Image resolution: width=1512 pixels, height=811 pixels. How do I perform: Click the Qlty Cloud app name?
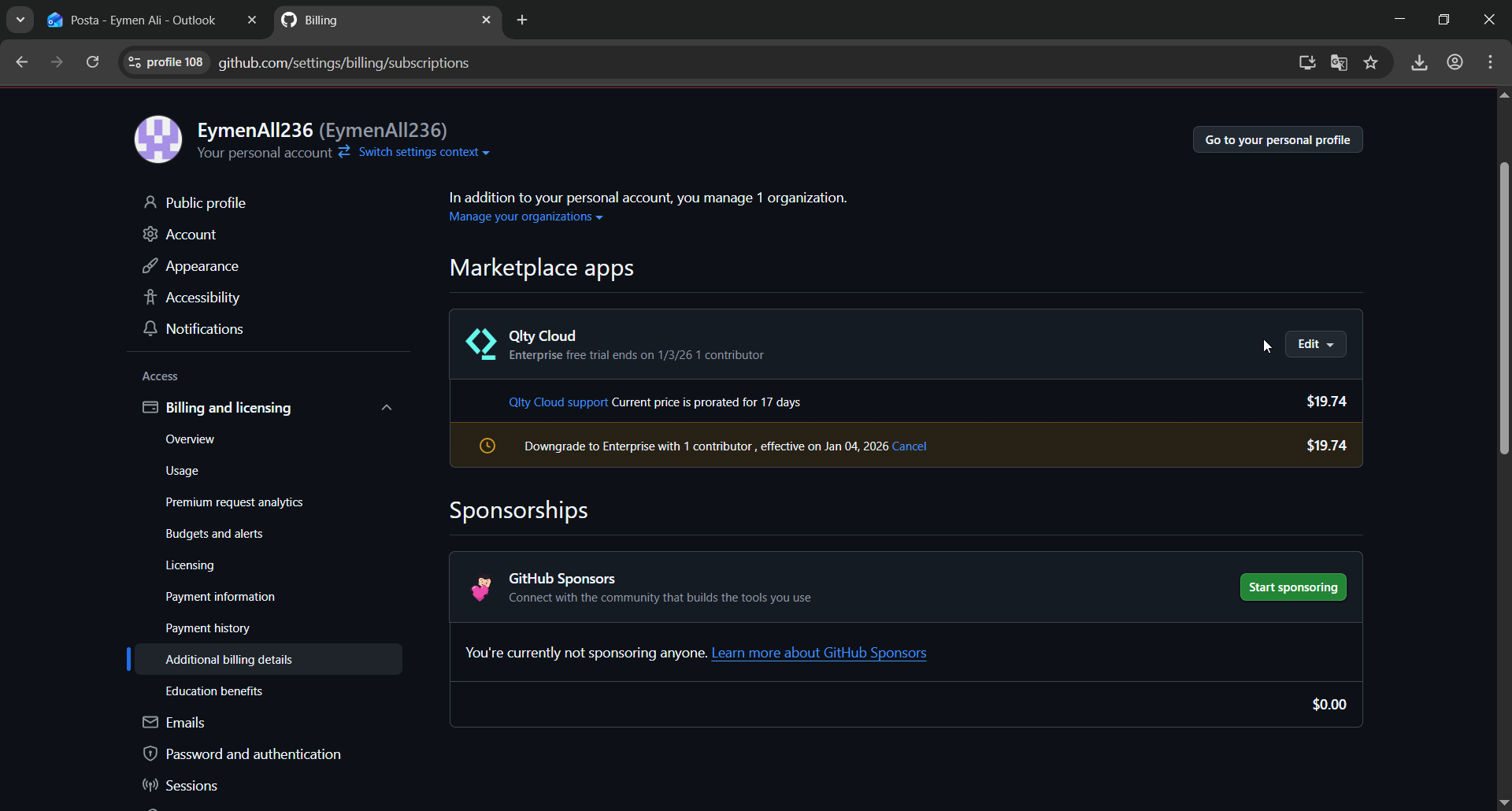pos(542,336)
